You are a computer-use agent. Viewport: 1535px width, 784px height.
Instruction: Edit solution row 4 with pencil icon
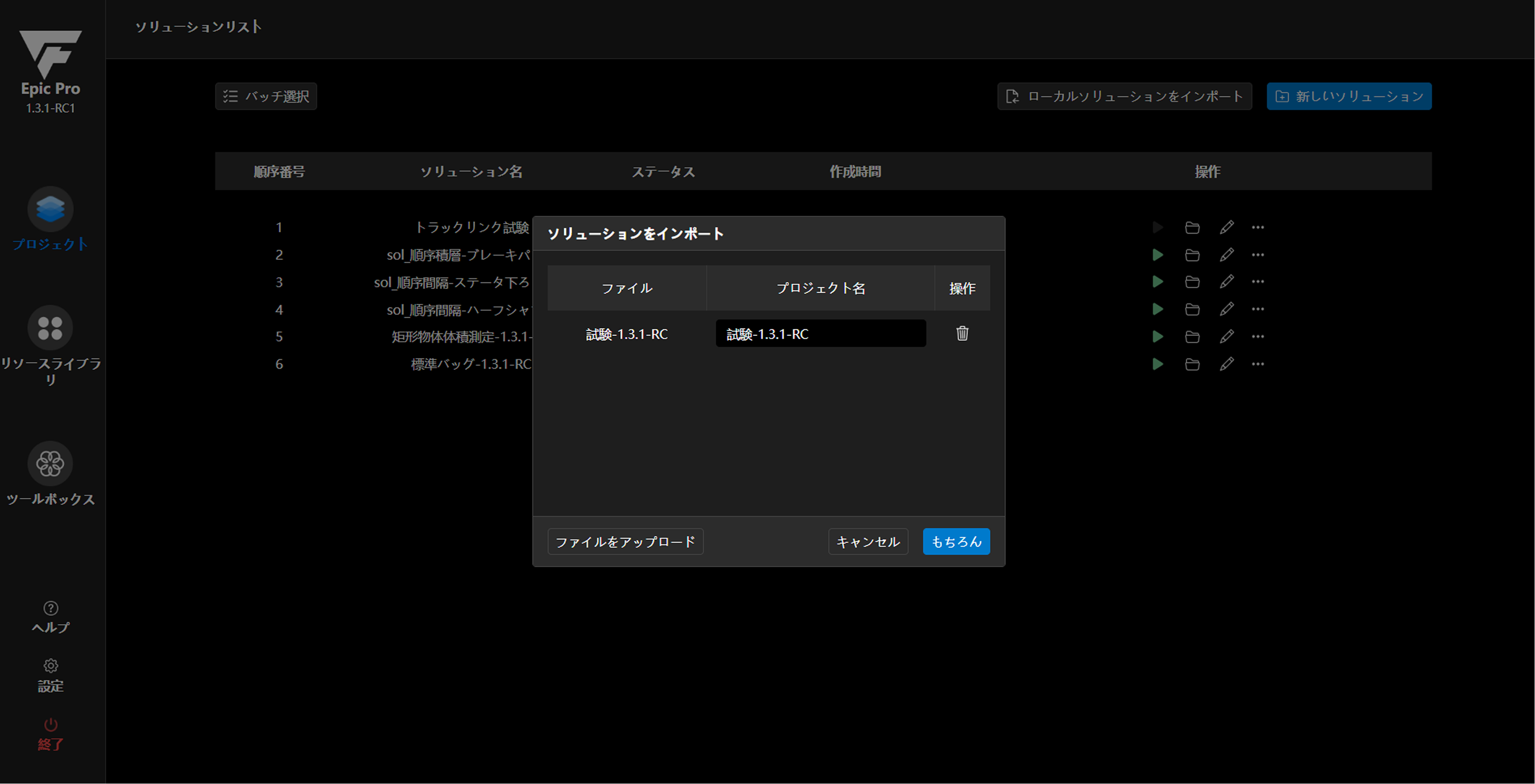1226,309
